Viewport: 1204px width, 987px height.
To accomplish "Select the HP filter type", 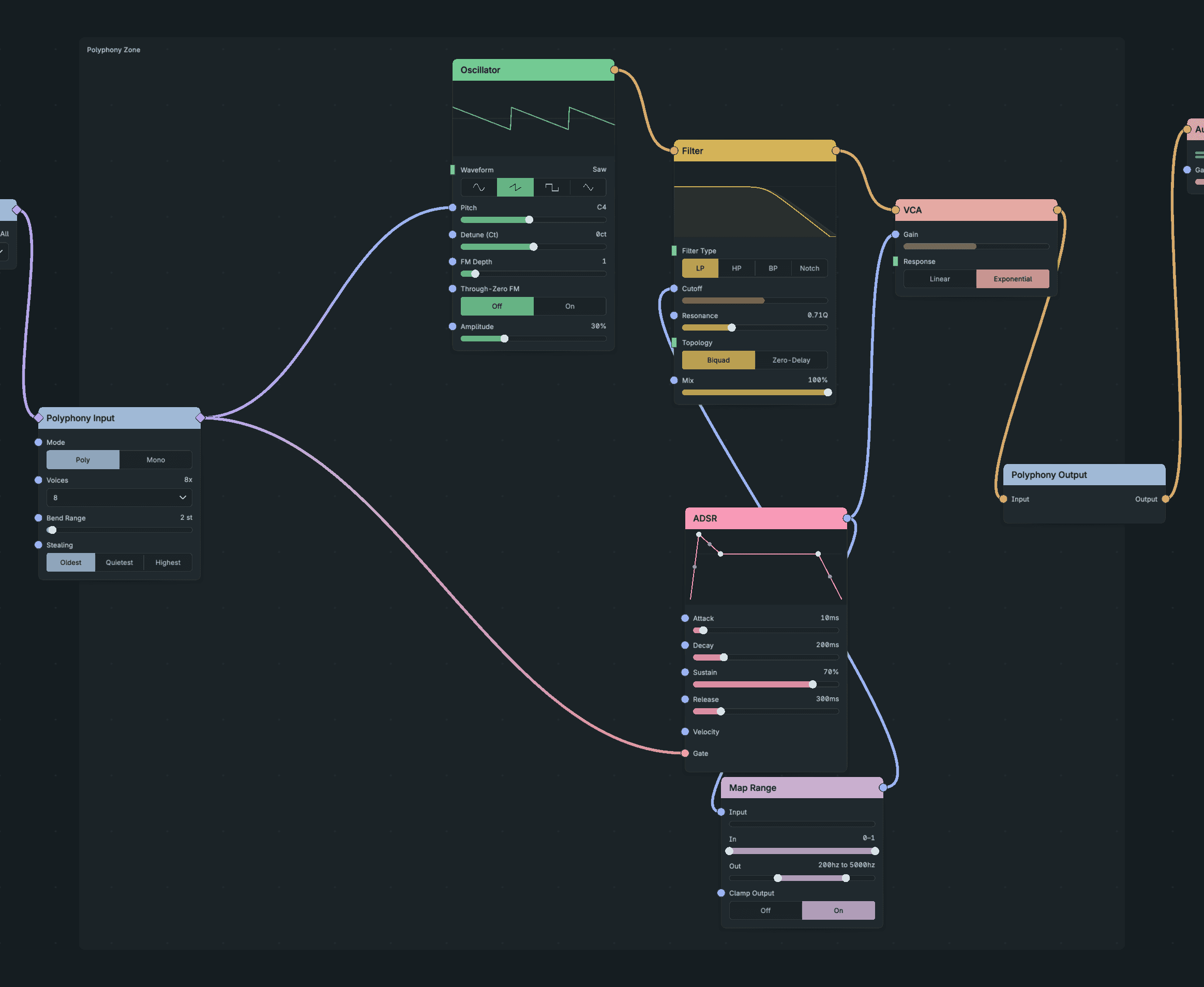I will pyautogui.click(x=736, y=268).
